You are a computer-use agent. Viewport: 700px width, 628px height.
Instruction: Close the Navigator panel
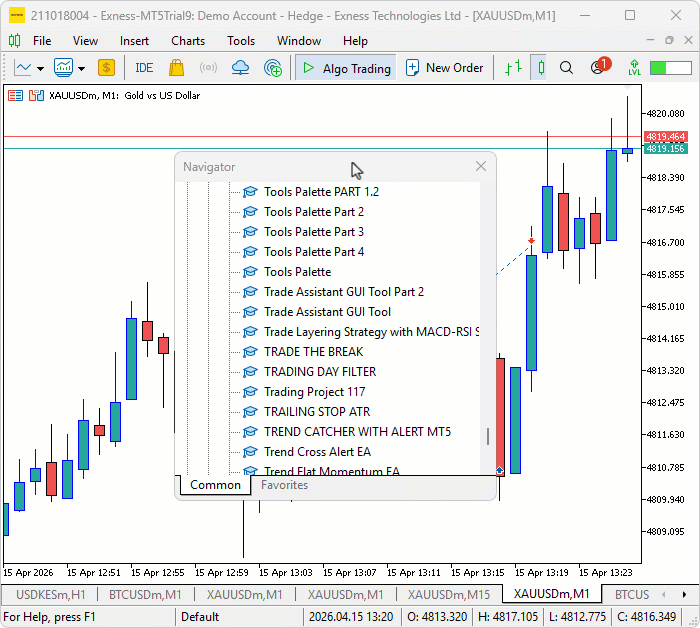pyautogui.click(x=481, y=166)
